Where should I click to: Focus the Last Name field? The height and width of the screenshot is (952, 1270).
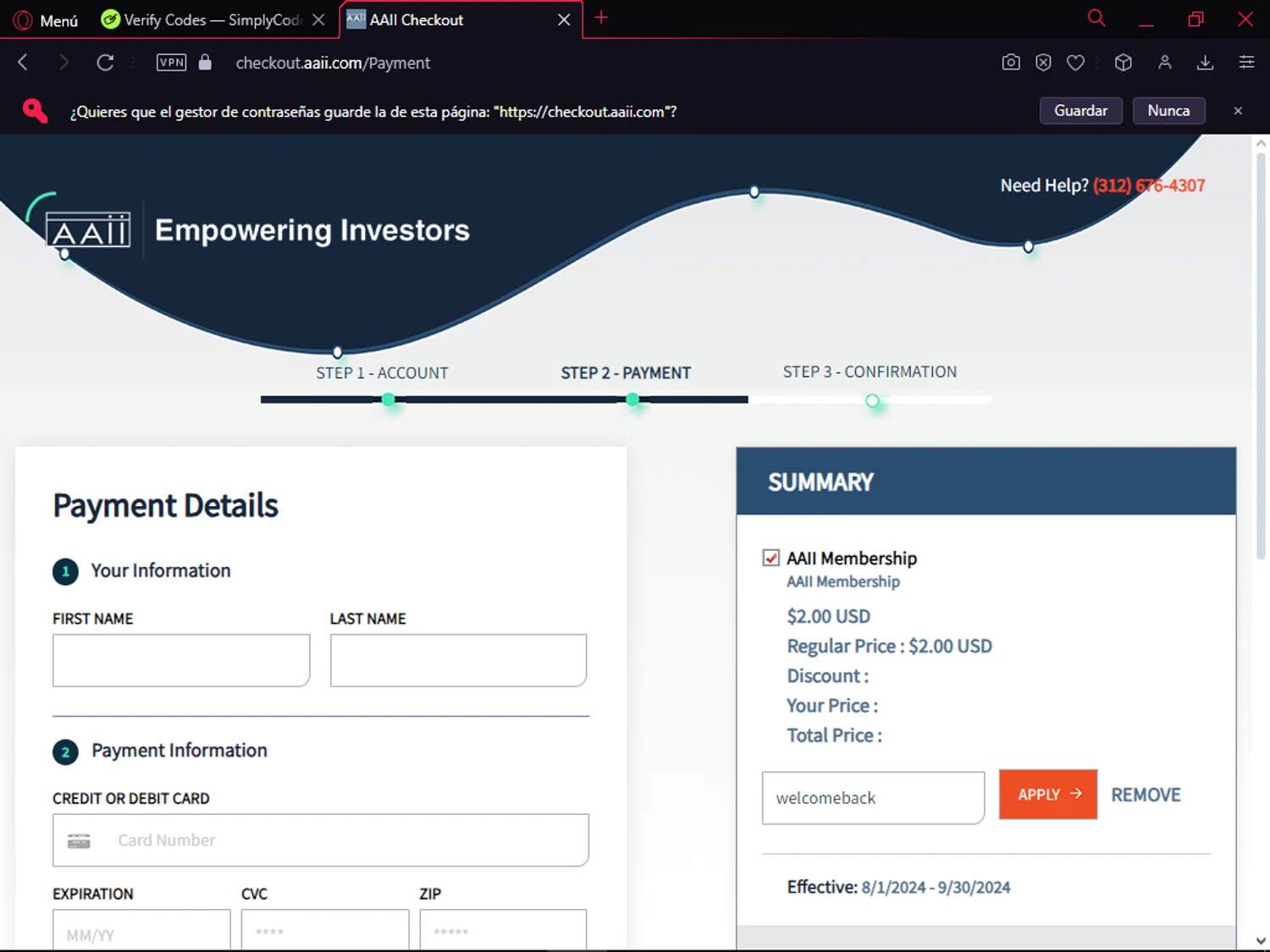pos(458,660)
